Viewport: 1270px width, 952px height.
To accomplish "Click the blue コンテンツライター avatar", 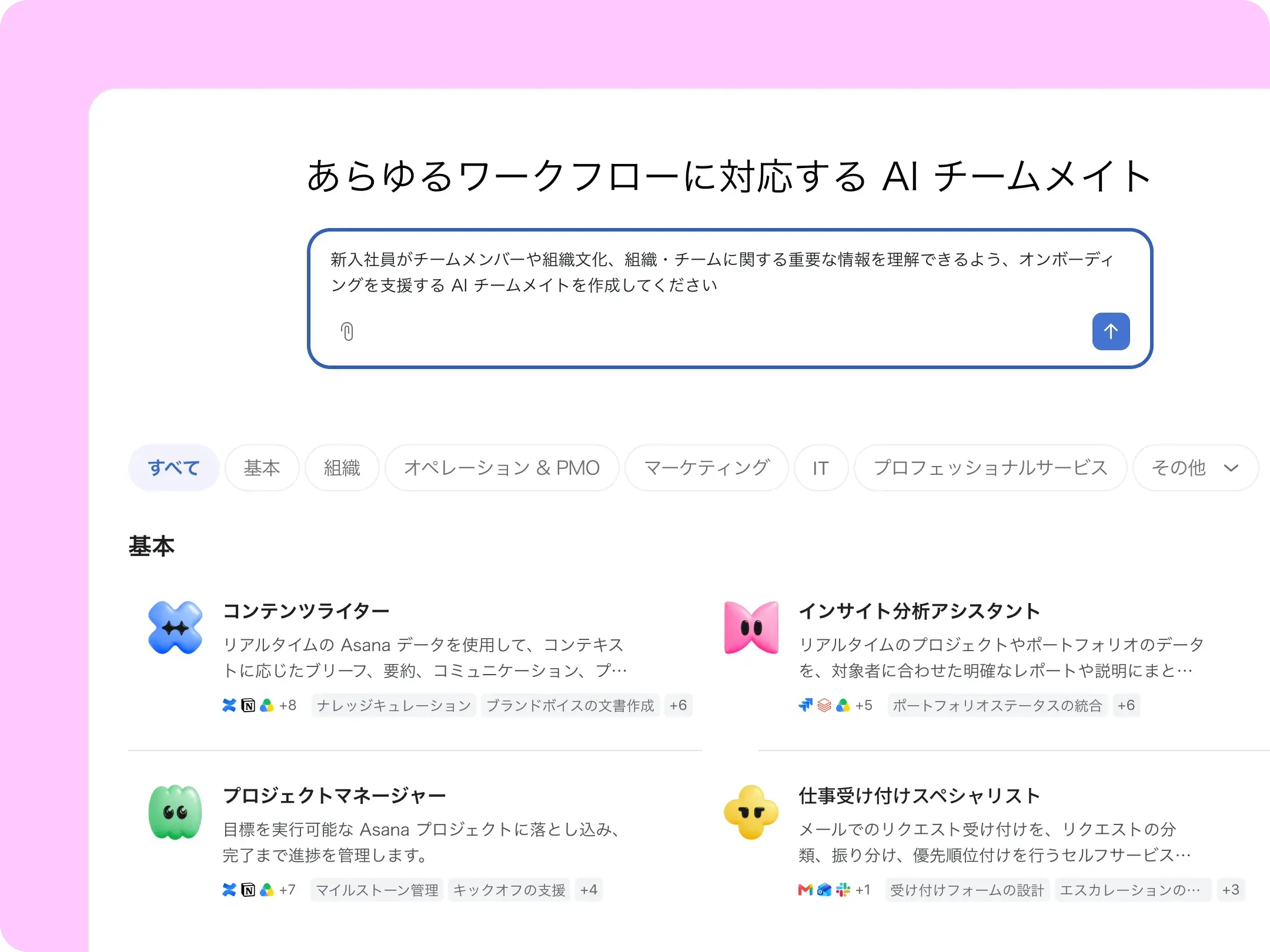I will point(175,628).
